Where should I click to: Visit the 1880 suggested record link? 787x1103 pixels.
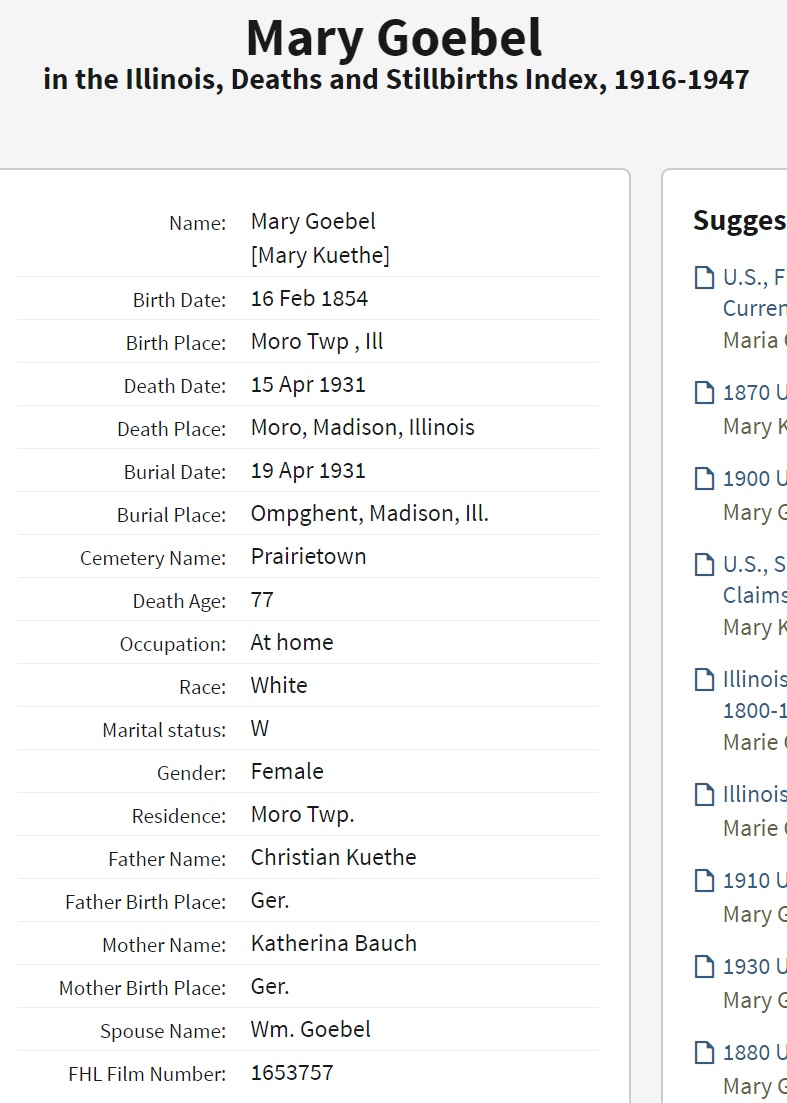[x=754, y=1052]
